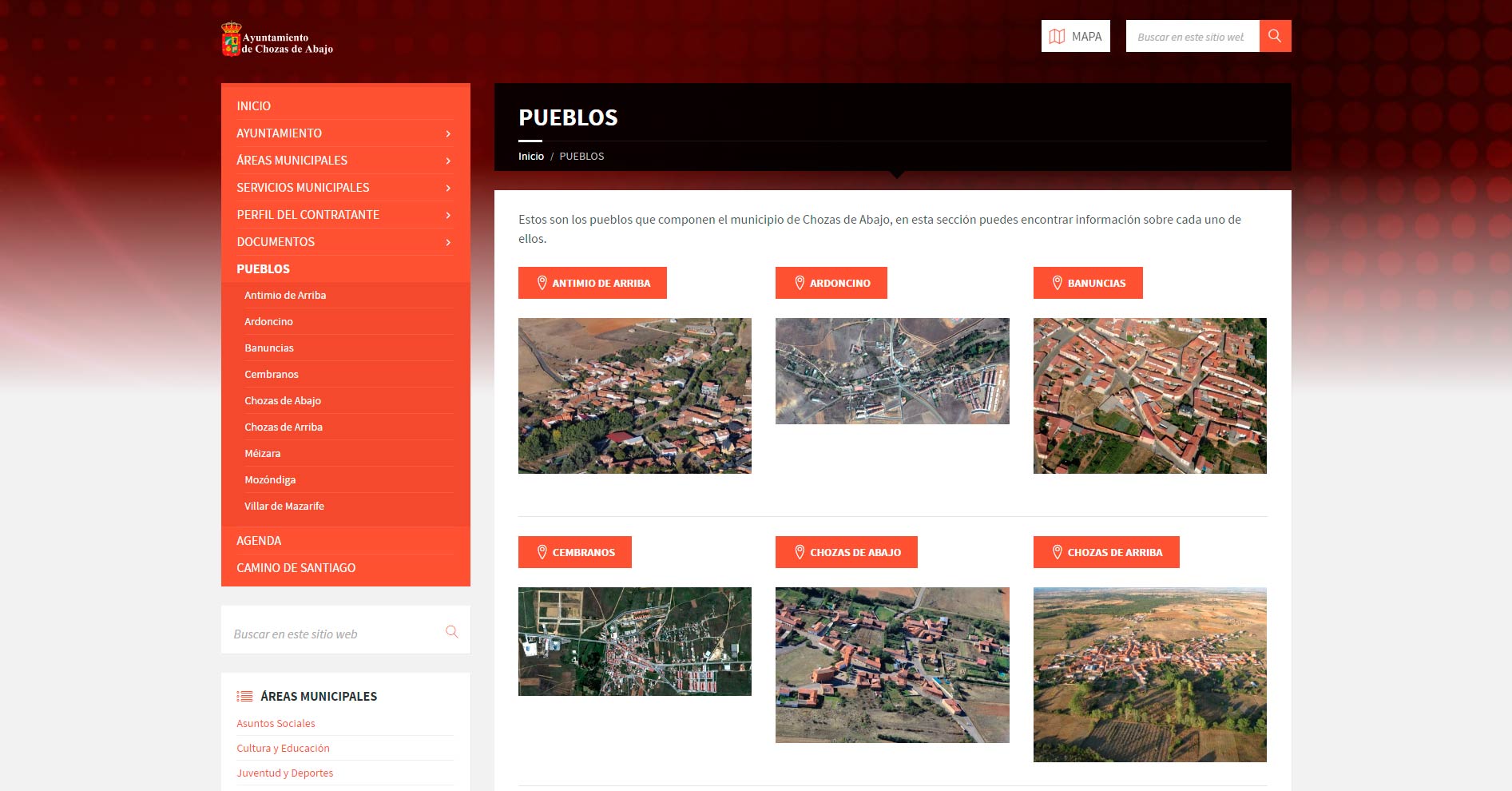Open Mozóndiga submenu link

pos(270,479)
